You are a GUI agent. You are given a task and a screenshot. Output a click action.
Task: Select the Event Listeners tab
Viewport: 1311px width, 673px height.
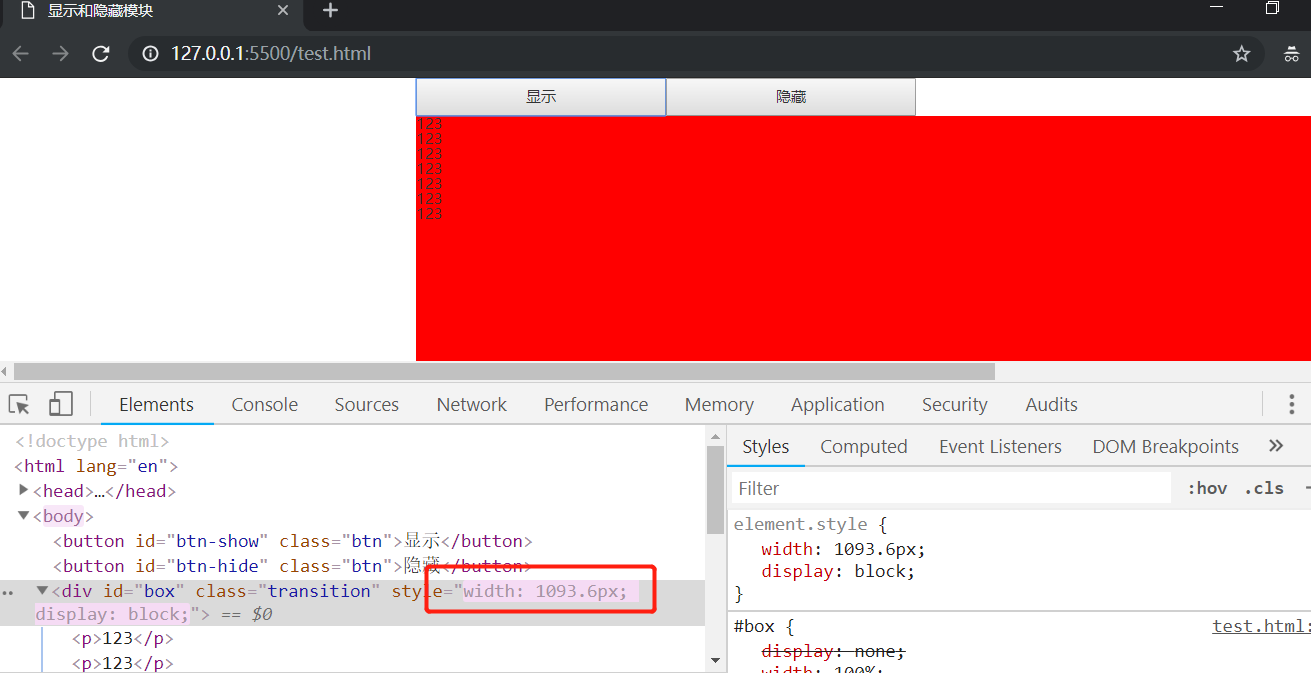pyautogui.click(x=1000, y=447)
